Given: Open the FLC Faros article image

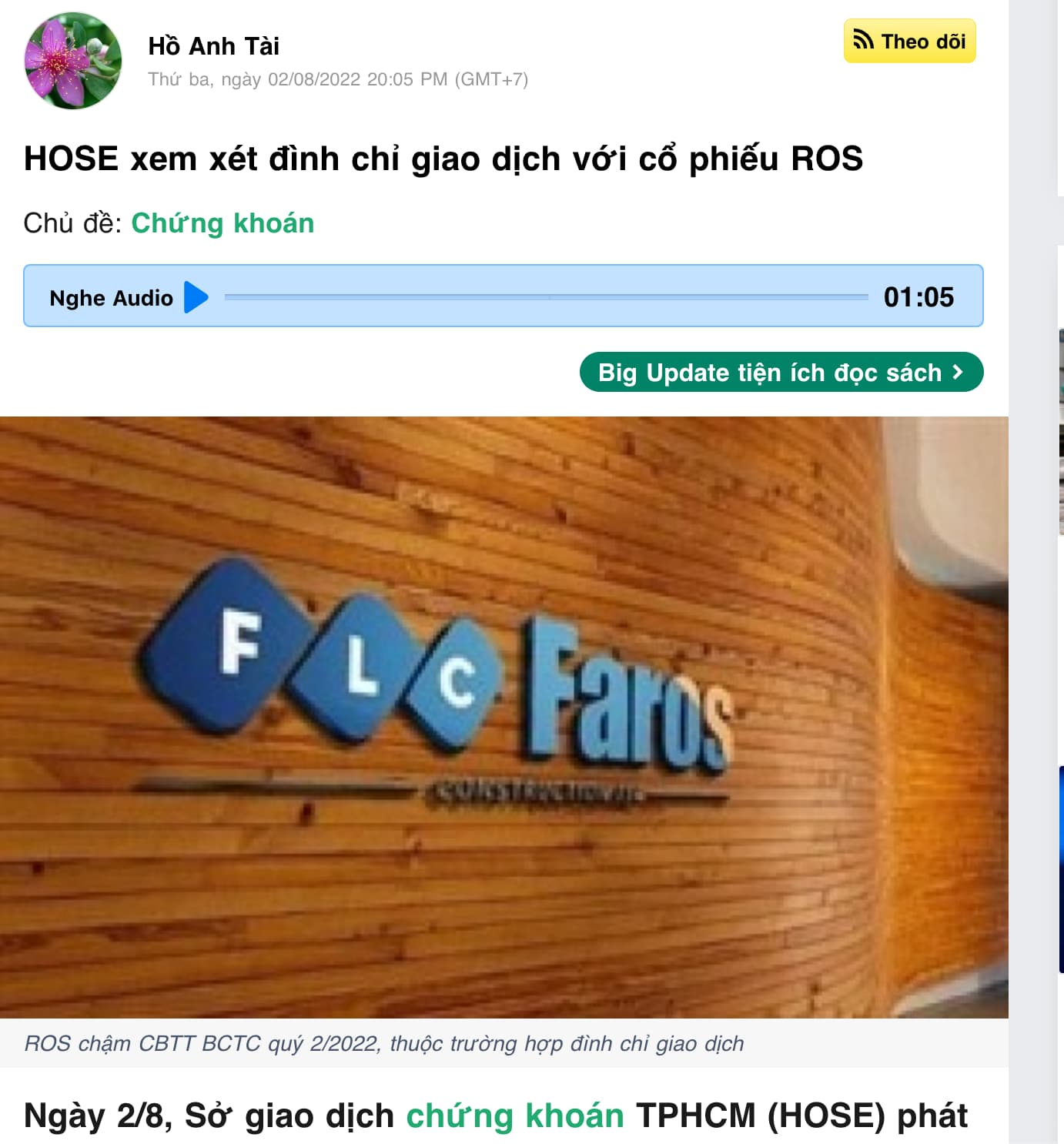Looking at the screenshot, I should point(504,717).
